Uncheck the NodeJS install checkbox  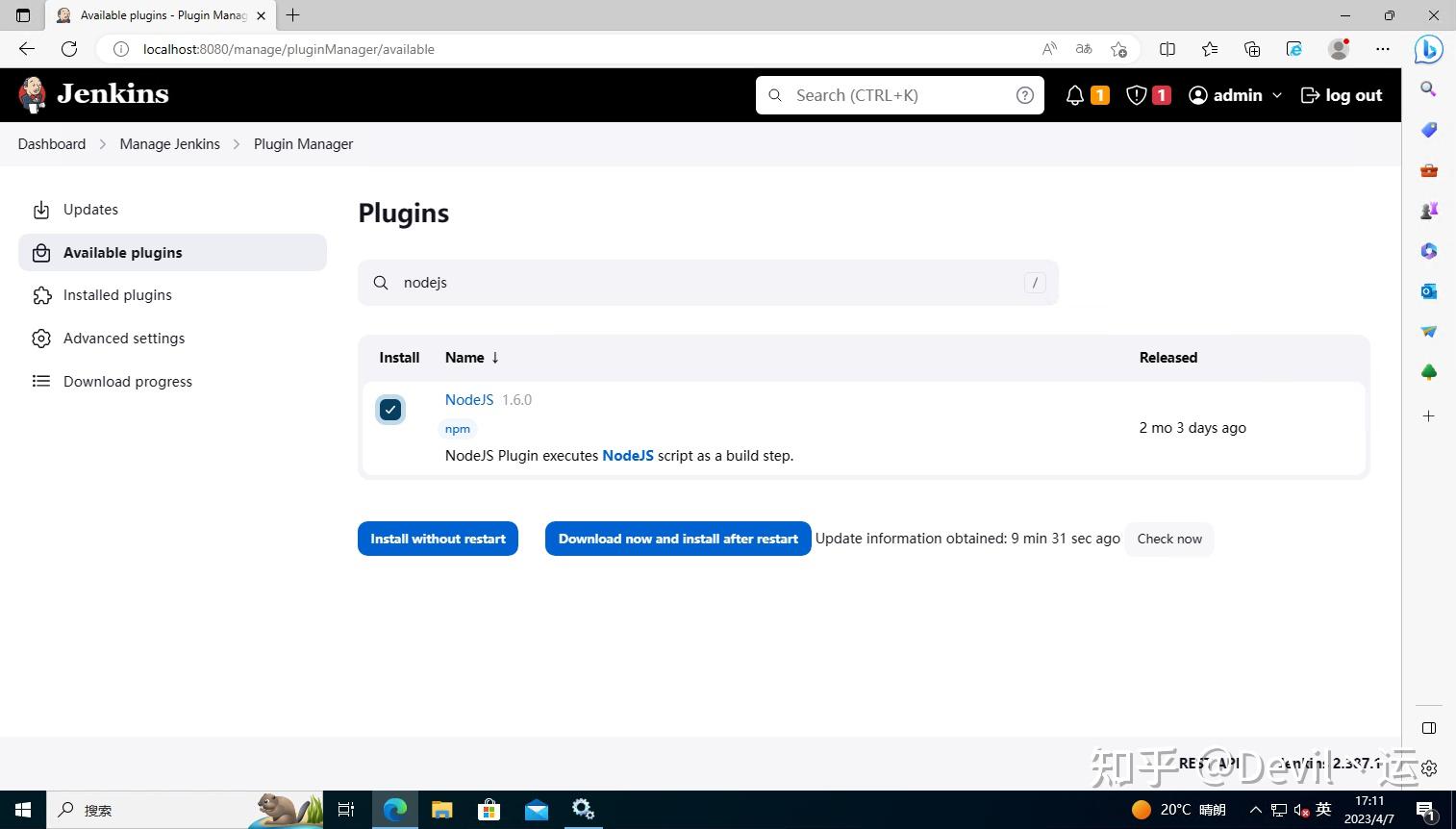pyautogui.click(x=390, y=409)
